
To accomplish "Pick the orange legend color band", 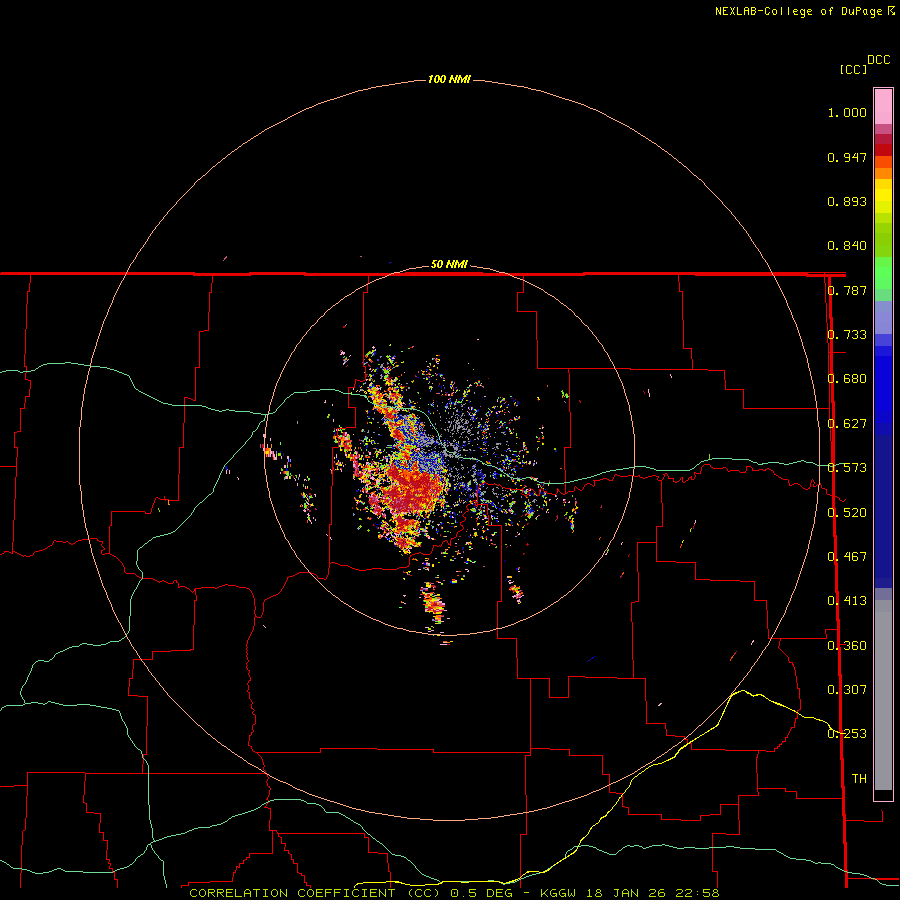I will (x=883, y=173).
